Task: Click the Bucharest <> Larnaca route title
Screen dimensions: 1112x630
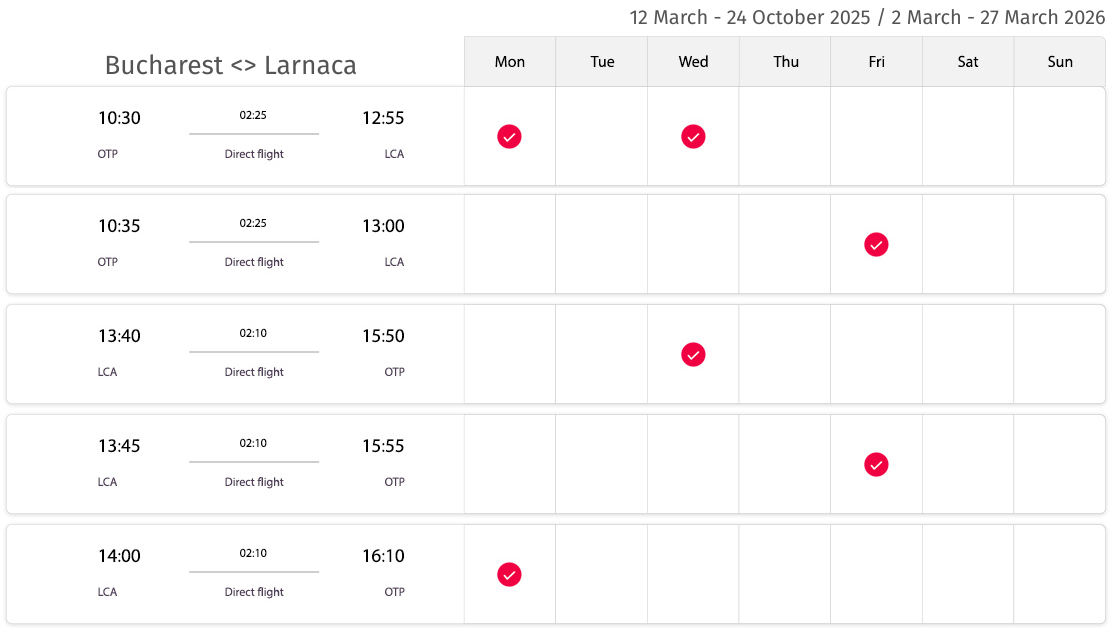Action: point(230,65)
